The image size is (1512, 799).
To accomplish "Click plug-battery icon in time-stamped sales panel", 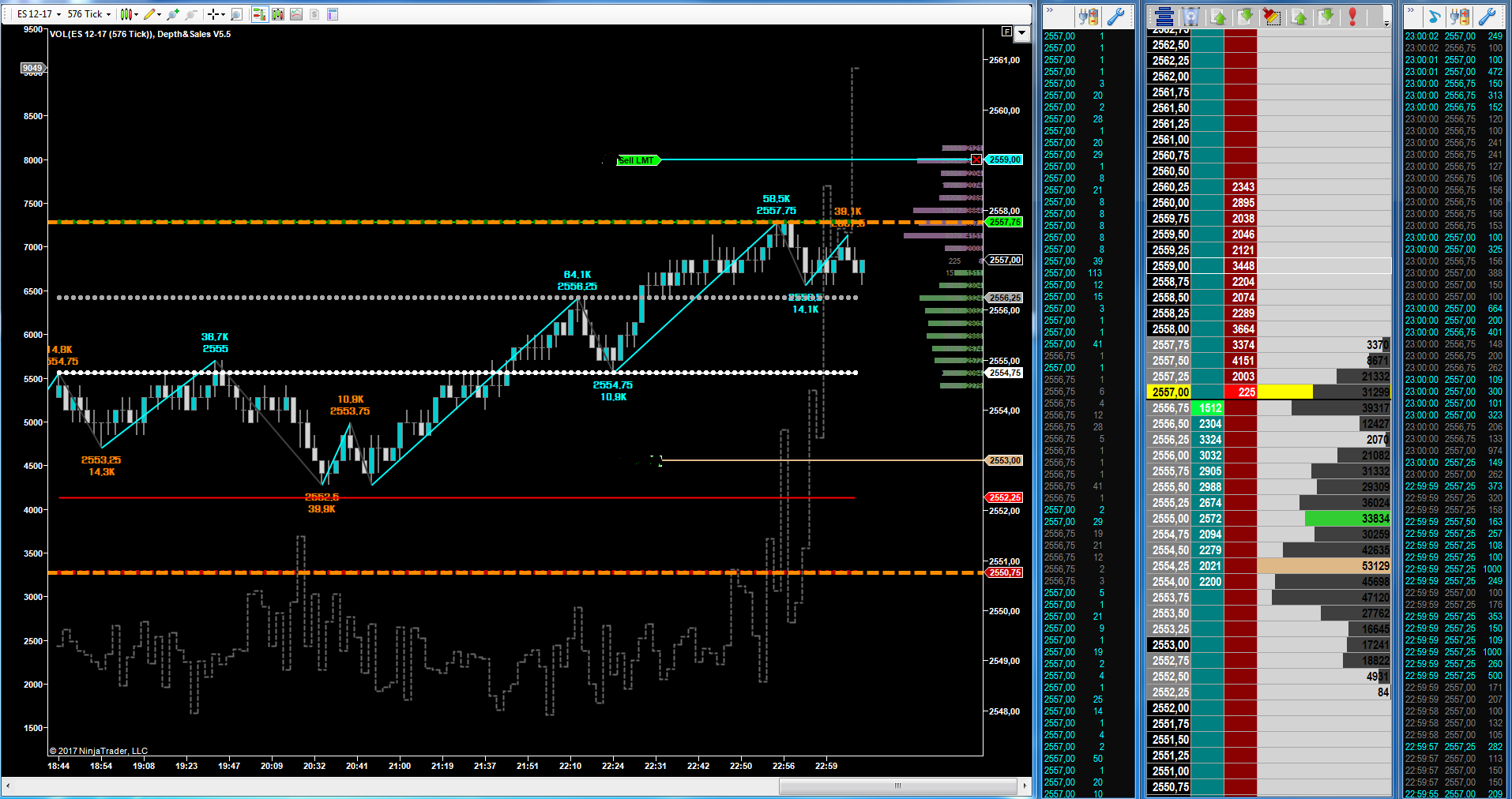I will pos(1461,17).
